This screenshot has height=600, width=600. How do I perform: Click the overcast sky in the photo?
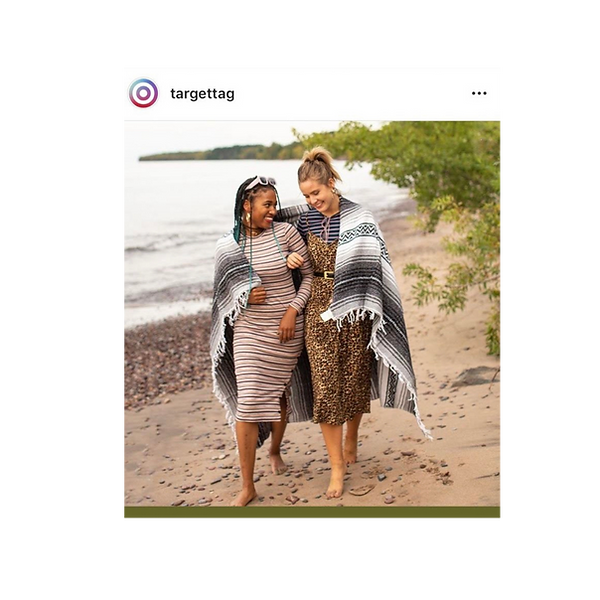[x=214, y=134]
